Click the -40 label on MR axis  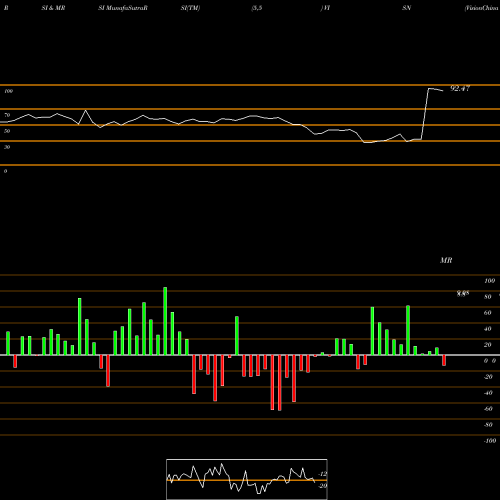488,393
